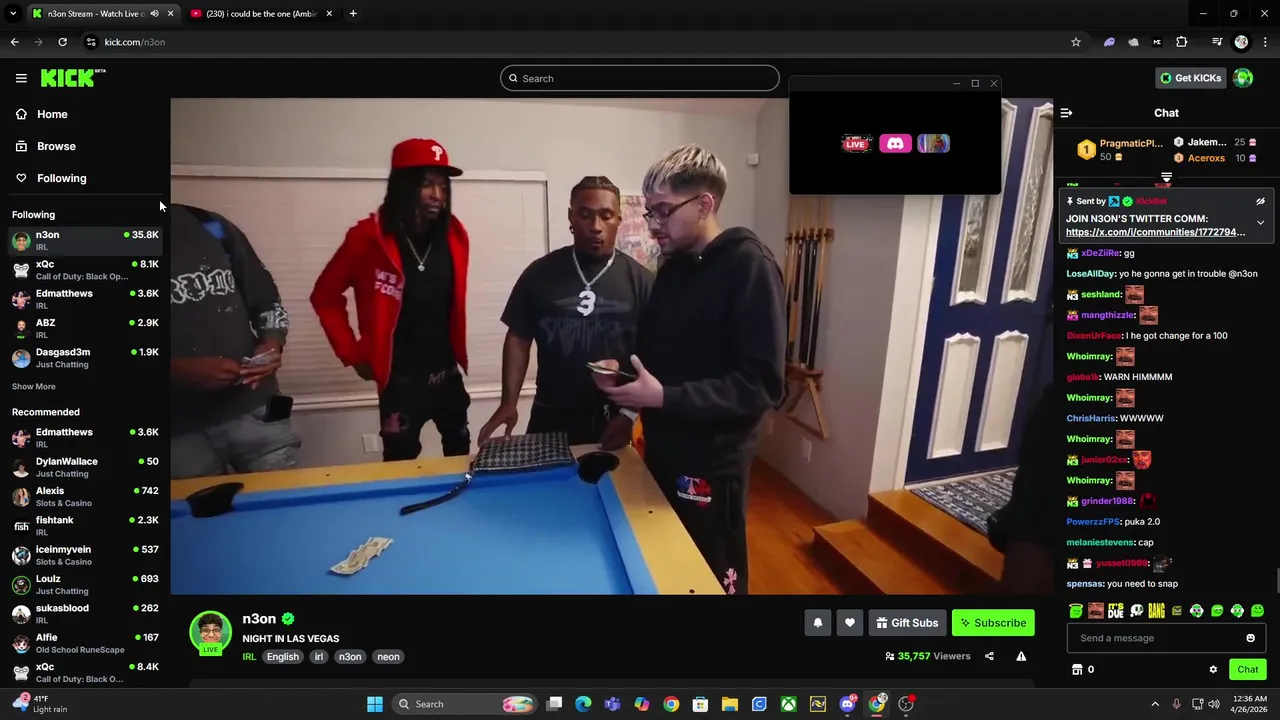Insert the skull emote
This screenshot has height=720, width=1280.
[1136, 611]
